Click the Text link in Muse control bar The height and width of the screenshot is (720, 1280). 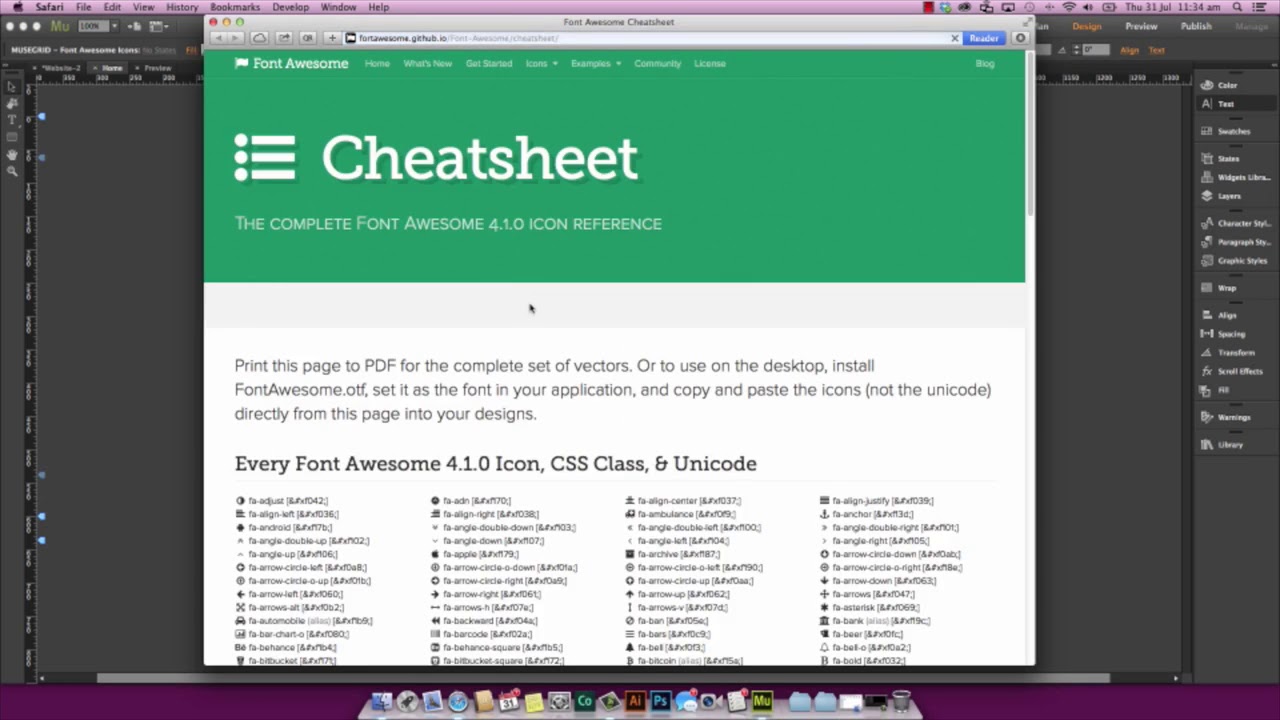[1157, 50]
